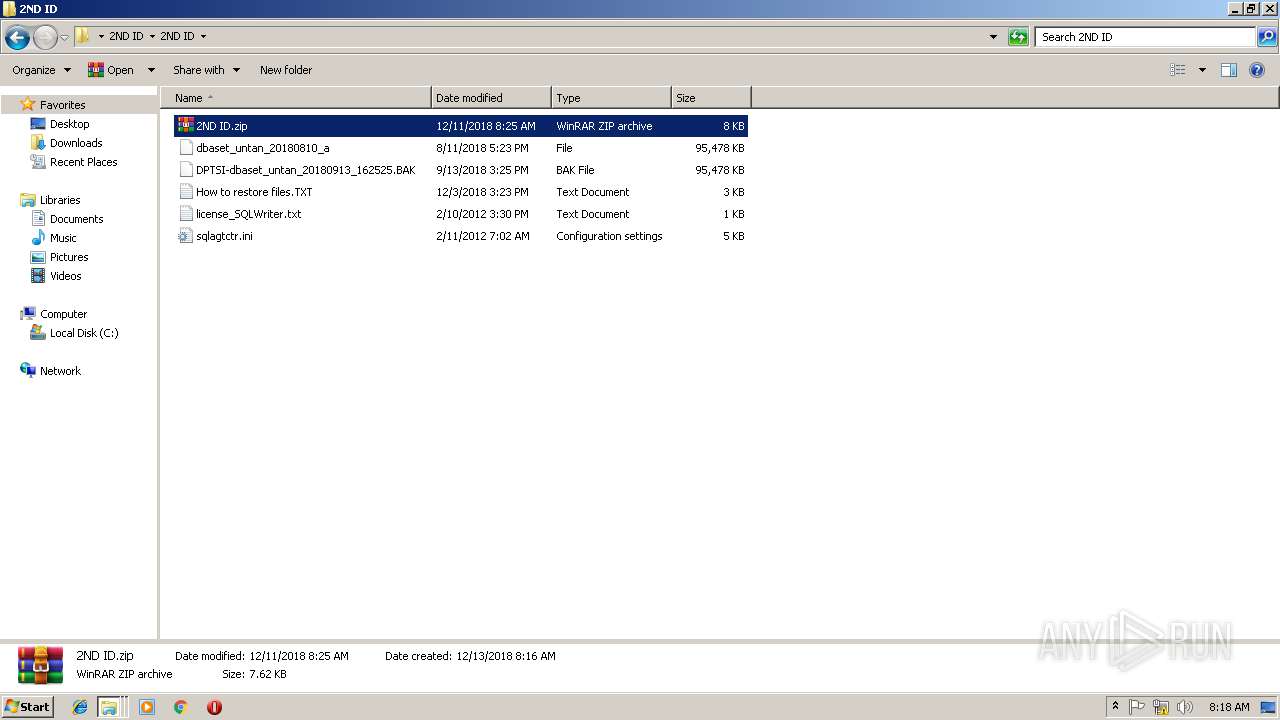Go back using the Back arrow button

tap(16, 37)
